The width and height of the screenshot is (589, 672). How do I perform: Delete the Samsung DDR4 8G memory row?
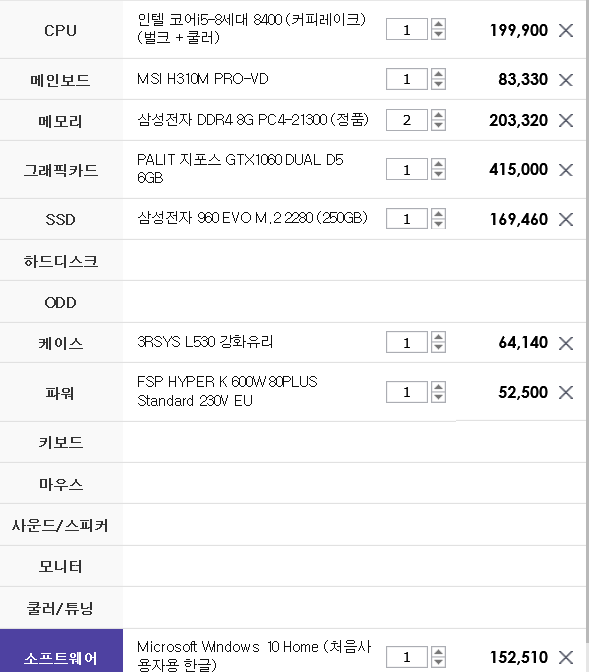point(566,120)
